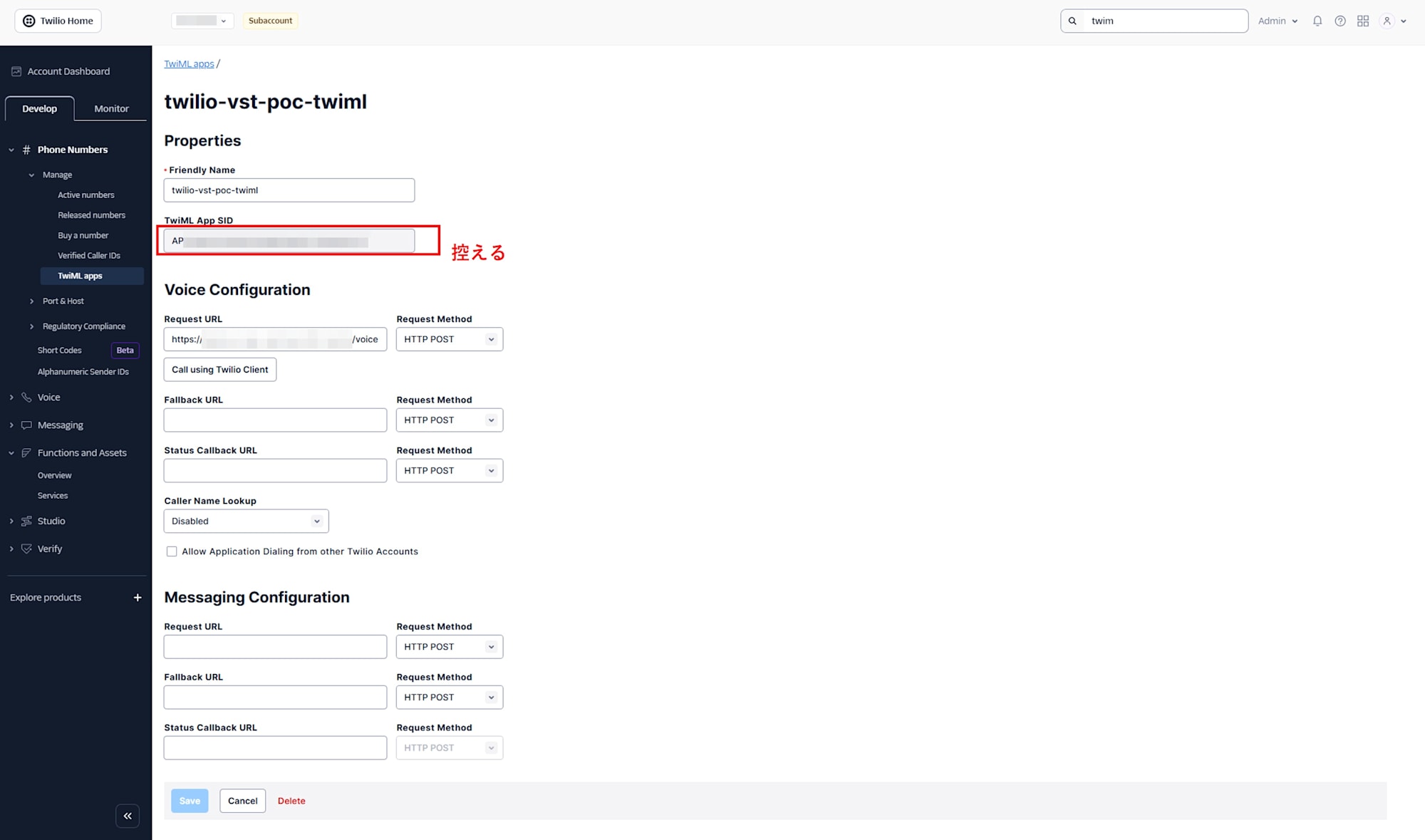Open the Admin dropdown menu
The image size is (1425, 840).
click(x=1278, y=21)
